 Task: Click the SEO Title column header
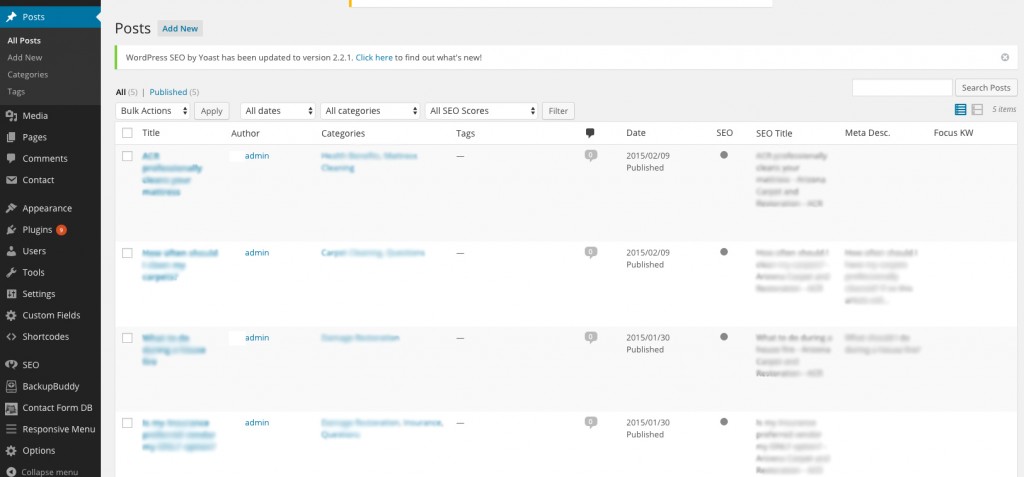click(x=774, y=133)
